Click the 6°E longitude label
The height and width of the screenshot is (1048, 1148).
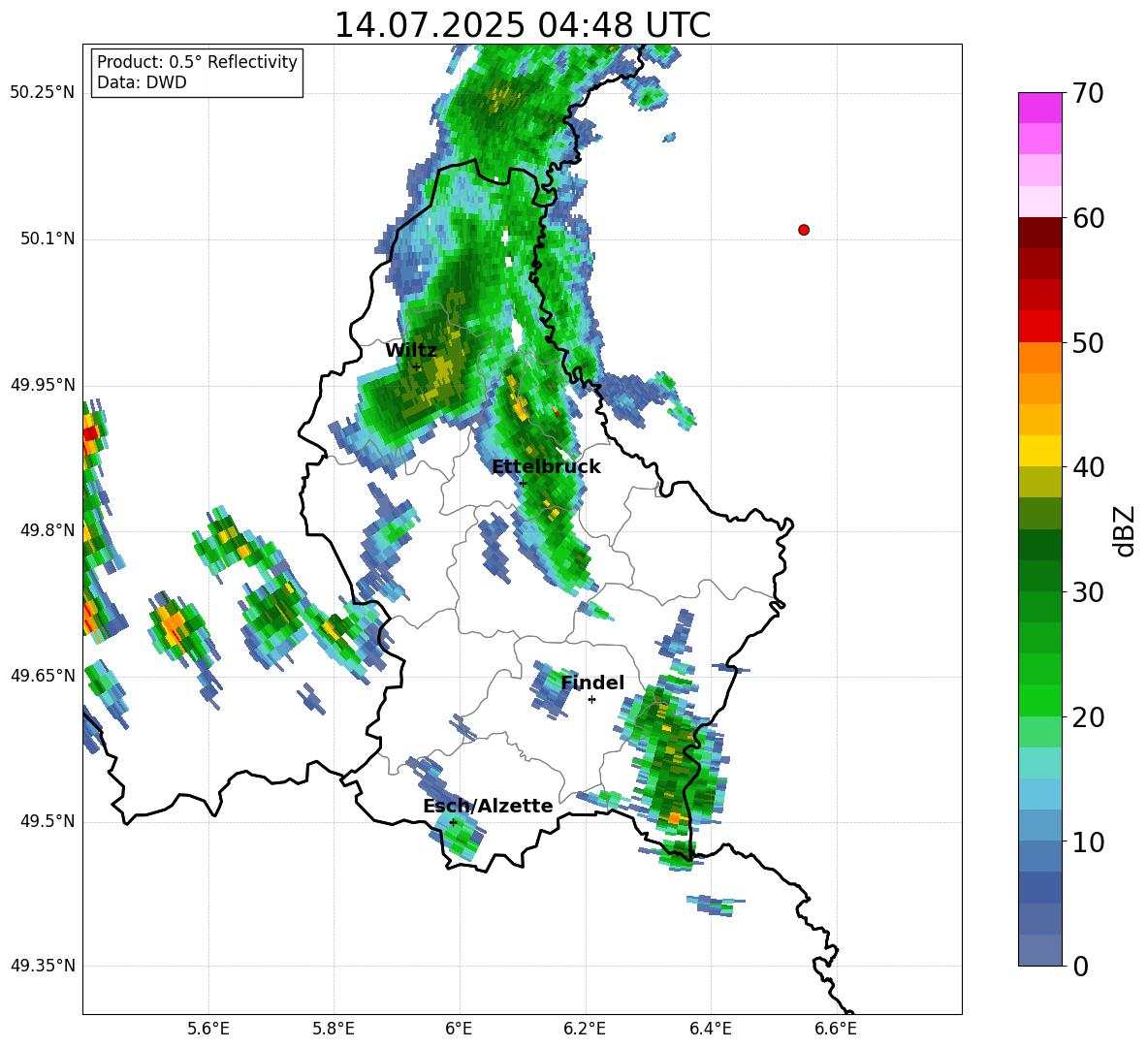pos(459,1029)
